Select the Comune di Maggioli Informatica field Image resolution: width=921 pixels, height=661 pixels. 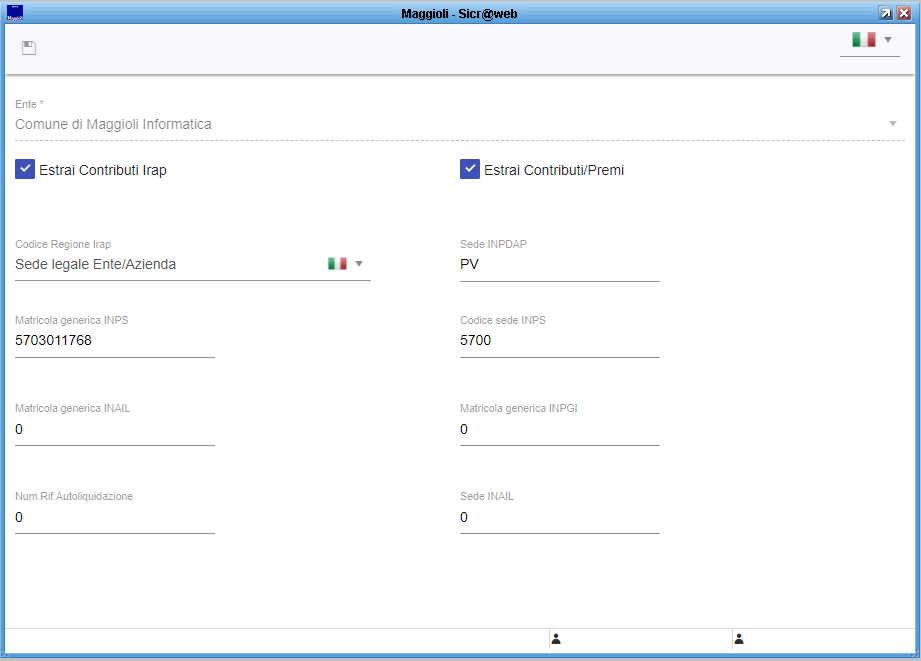pyautogui.click(x=459, y=124)
